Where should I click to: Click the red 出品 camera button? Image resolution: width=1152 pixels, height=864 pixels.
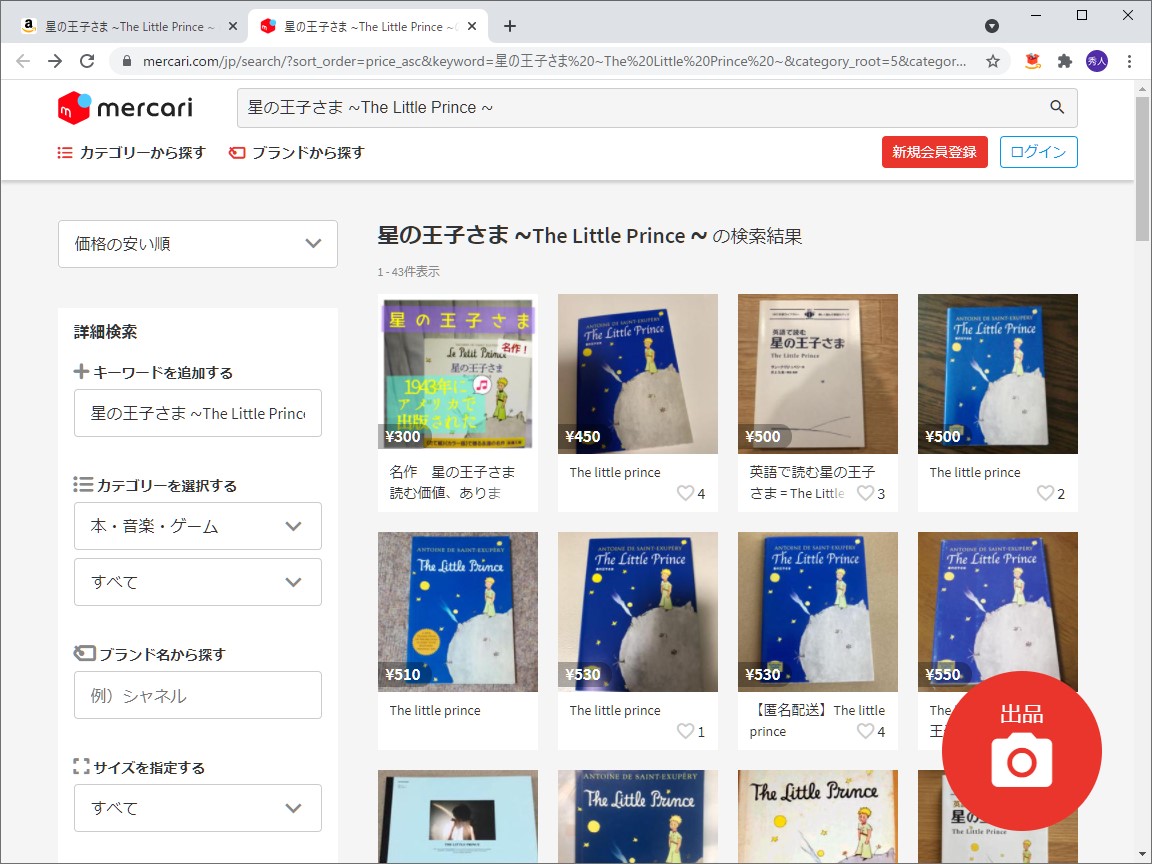click(1022, 751)
